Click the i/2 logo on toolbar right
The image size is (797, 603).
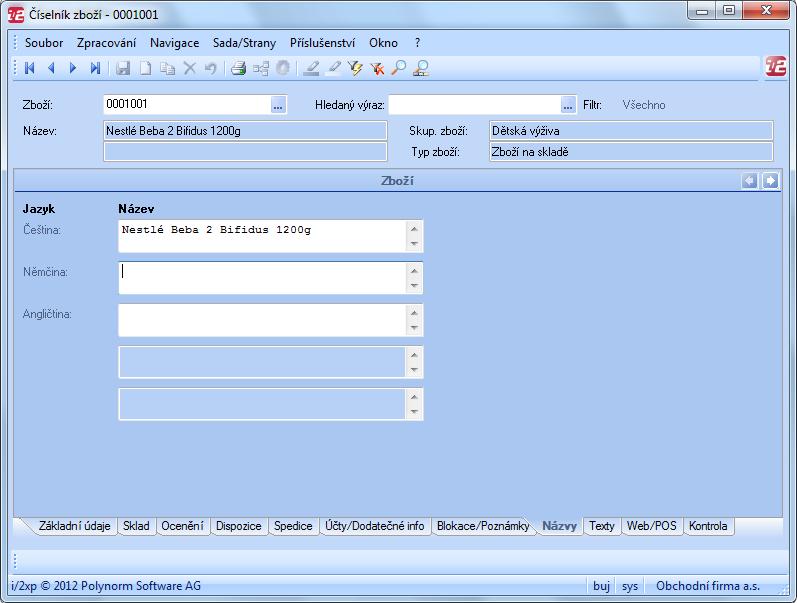[776, 67]
